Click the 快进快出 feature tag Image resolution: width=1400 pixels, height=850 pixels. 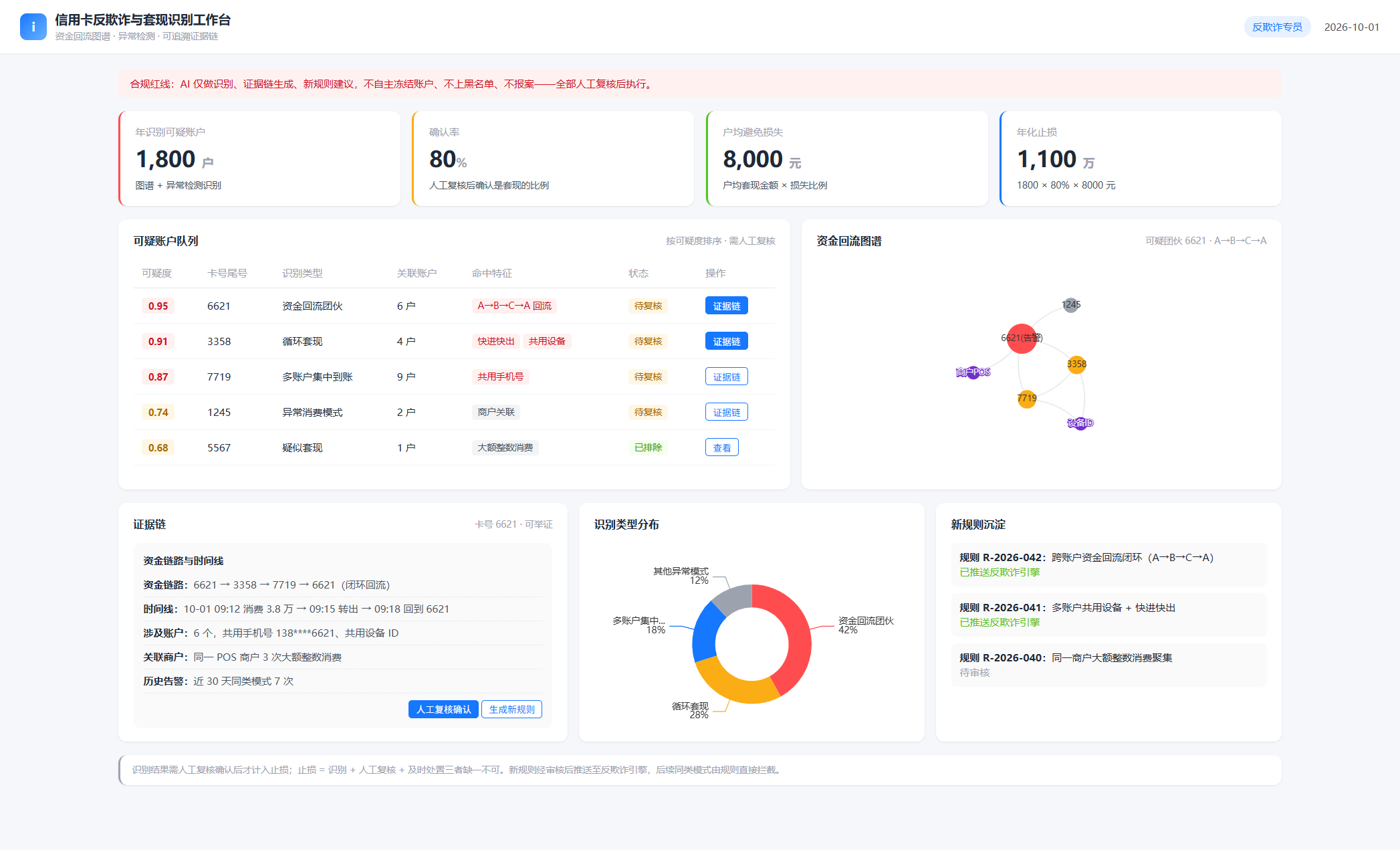coord(496,341)
